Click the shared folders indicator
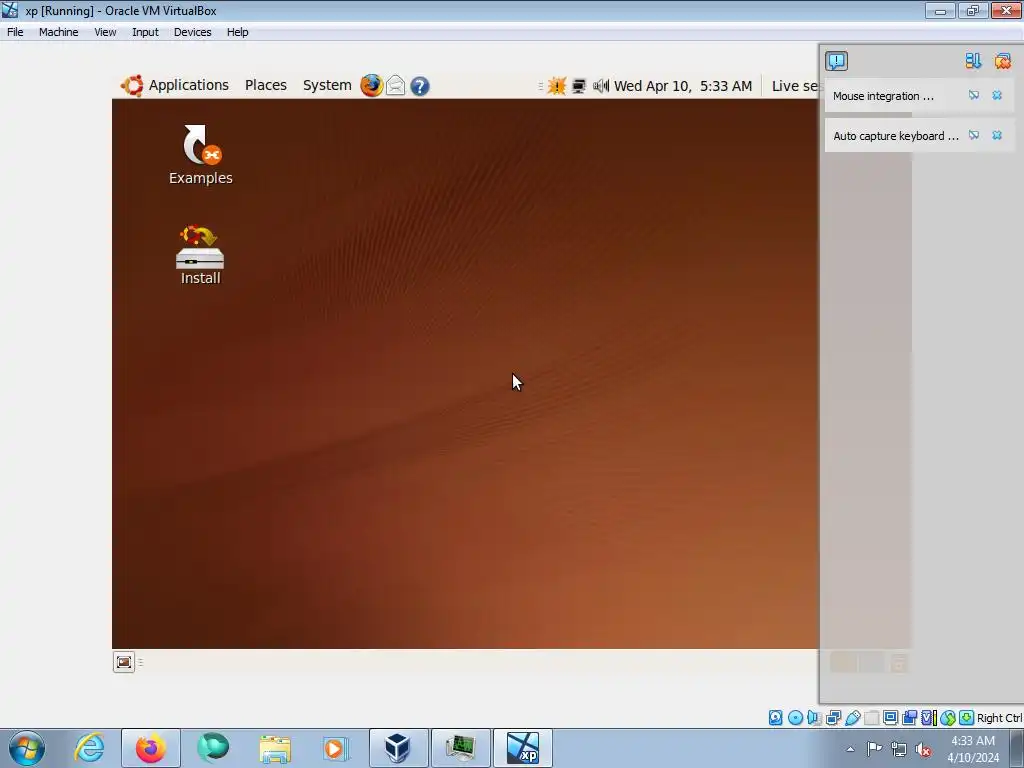The width and height of the screenshot is (1024, 768). 871,718
